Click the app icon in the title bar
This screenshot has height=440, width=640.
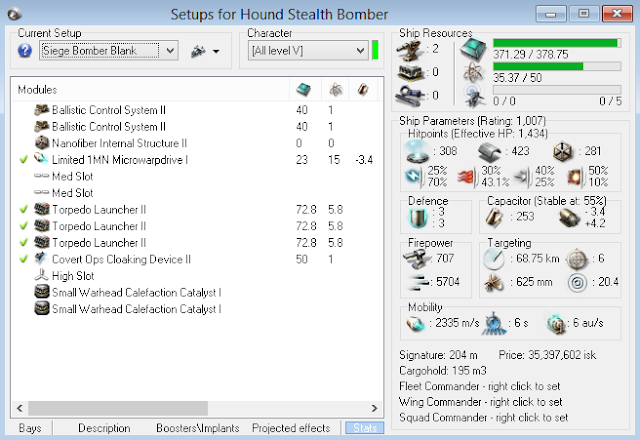tap(15, 14)
